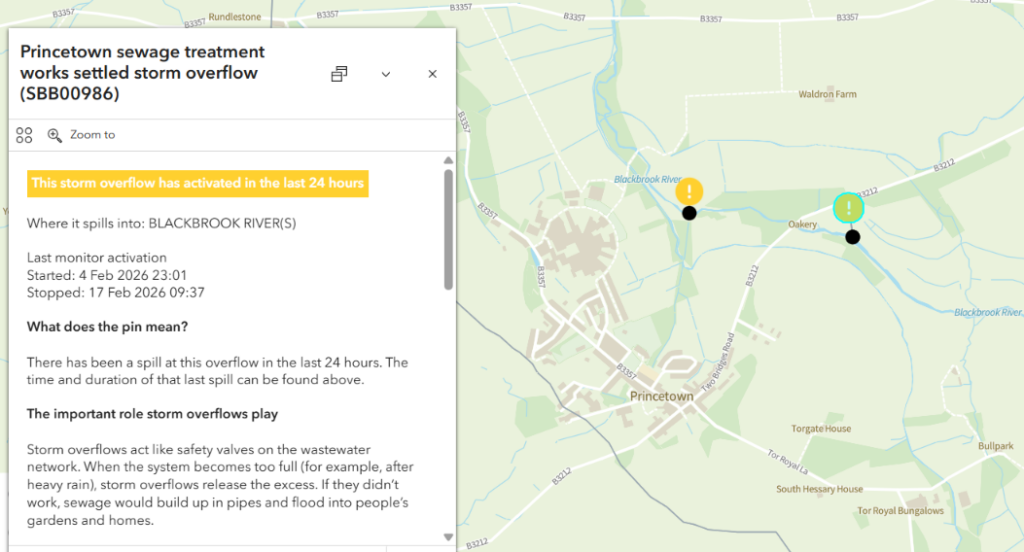Click the Zoom to button
Viewport: 1024px width, 552px height.
81,135
